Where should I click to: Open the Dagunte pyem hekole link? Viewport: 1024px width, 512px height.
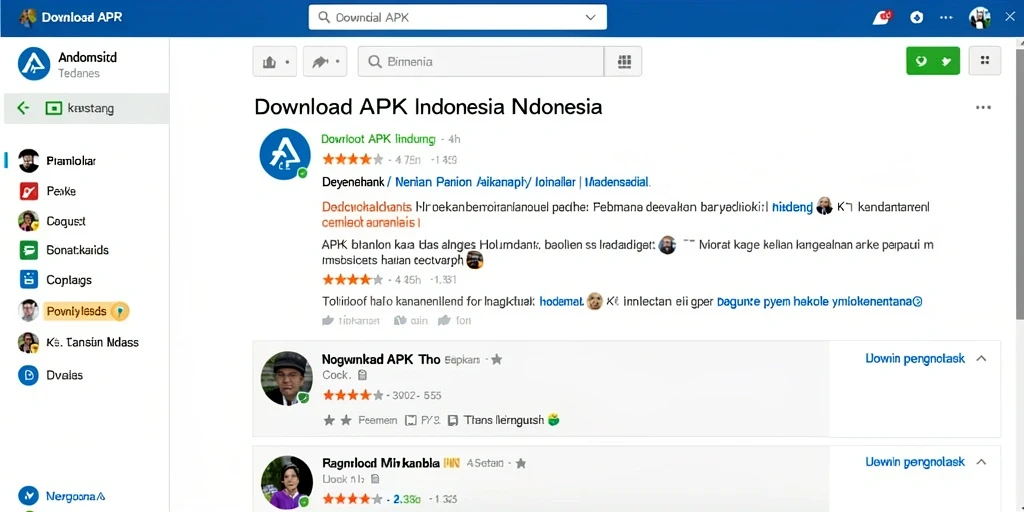pos(819,302)
